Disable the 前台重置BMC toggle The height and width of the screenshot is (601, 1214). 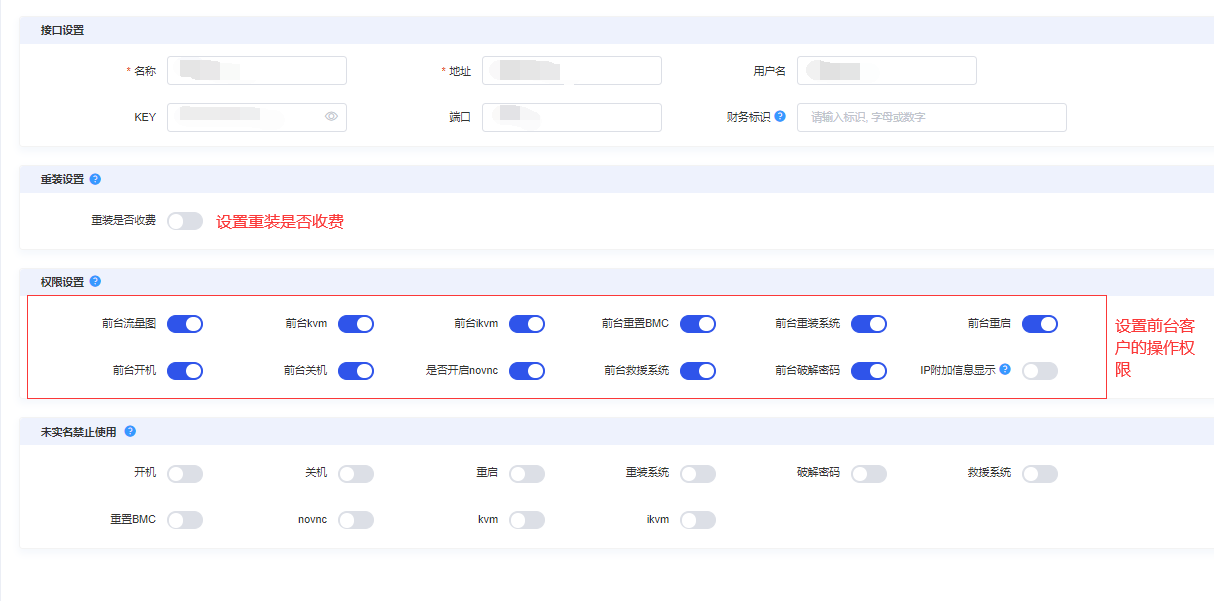698,324
